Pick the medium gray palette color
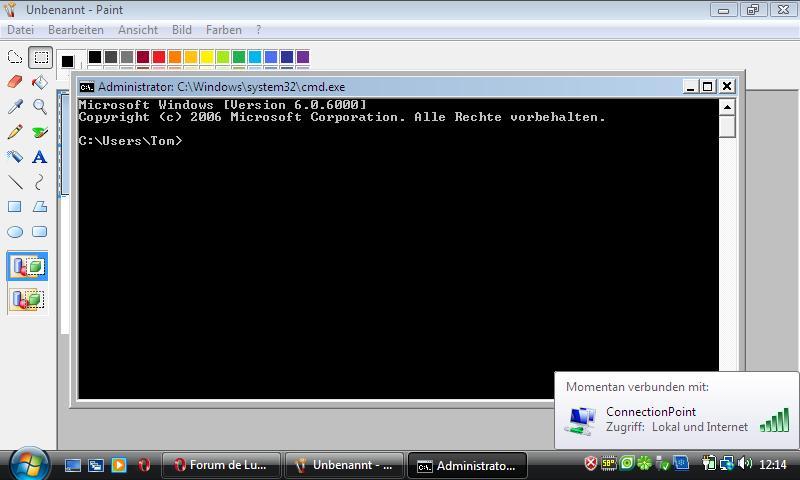Screen dimensions: 800x480 [x=127, y=57]
